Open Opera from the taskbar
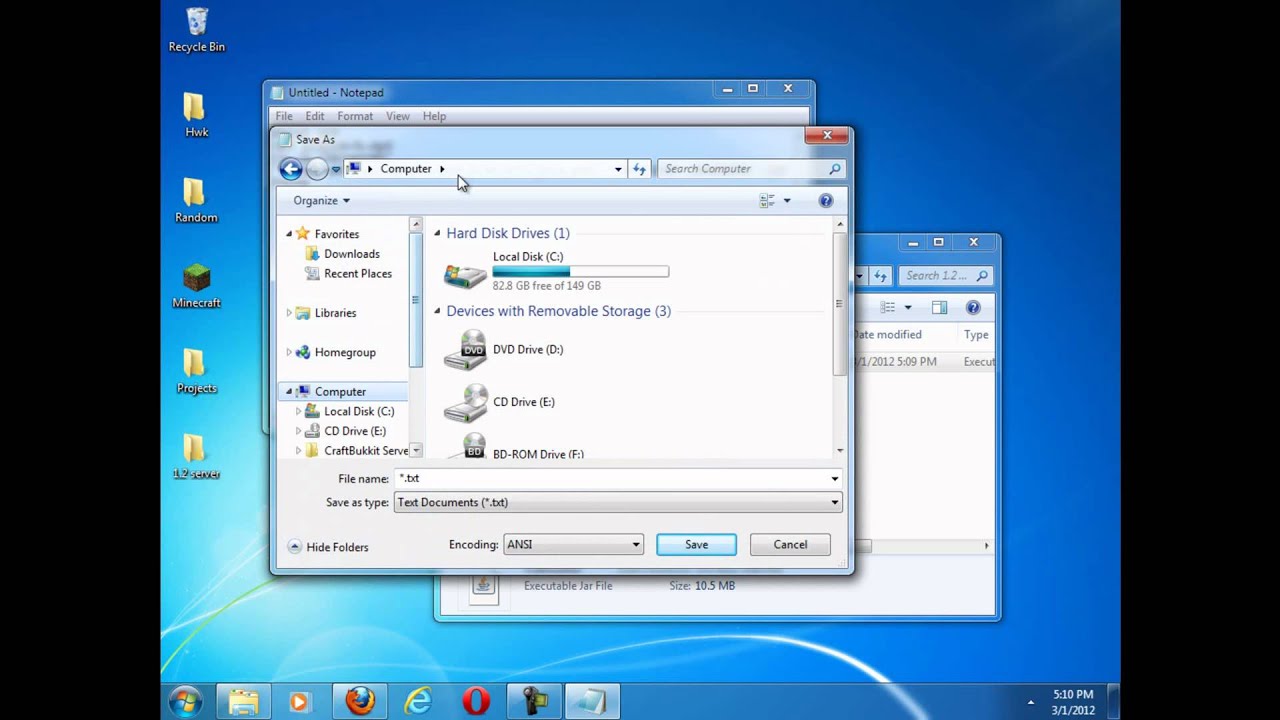This screenshot has width=1280, height=720. [476, 701]
